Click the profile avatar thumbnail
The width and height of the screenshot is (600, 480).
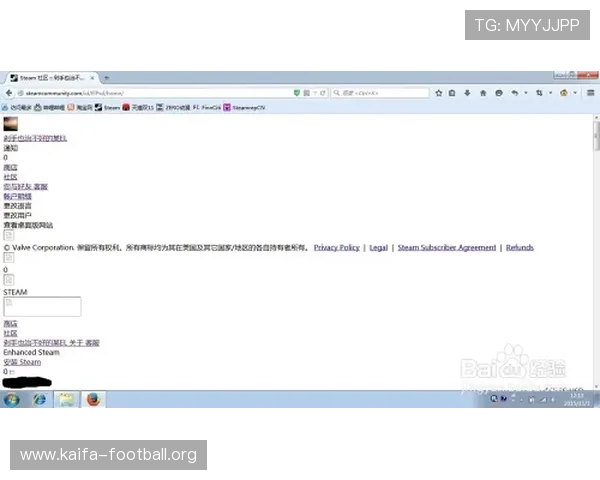[x=11, y=124]
